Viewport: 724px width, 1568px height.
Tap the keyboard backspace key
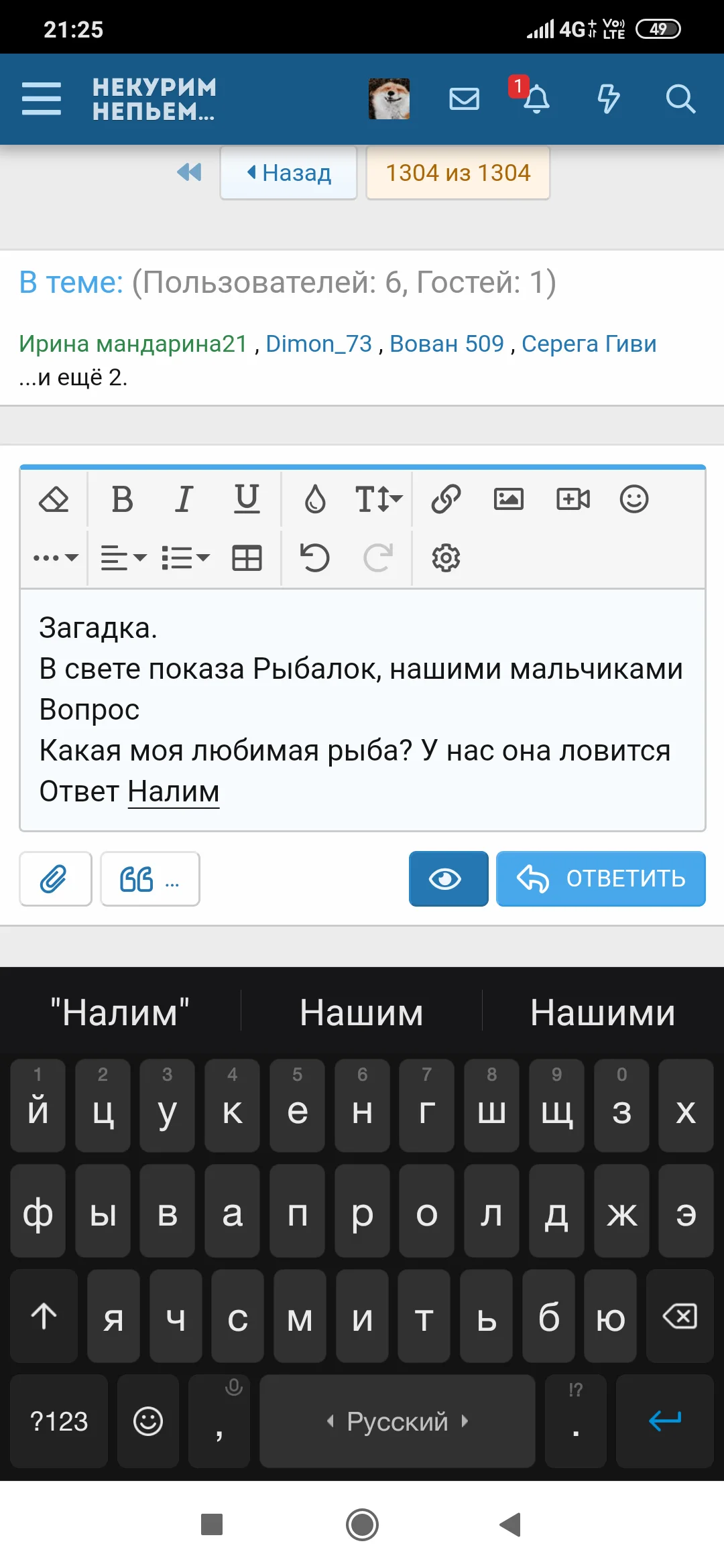pyautogui.click(x=680, y=1317)
